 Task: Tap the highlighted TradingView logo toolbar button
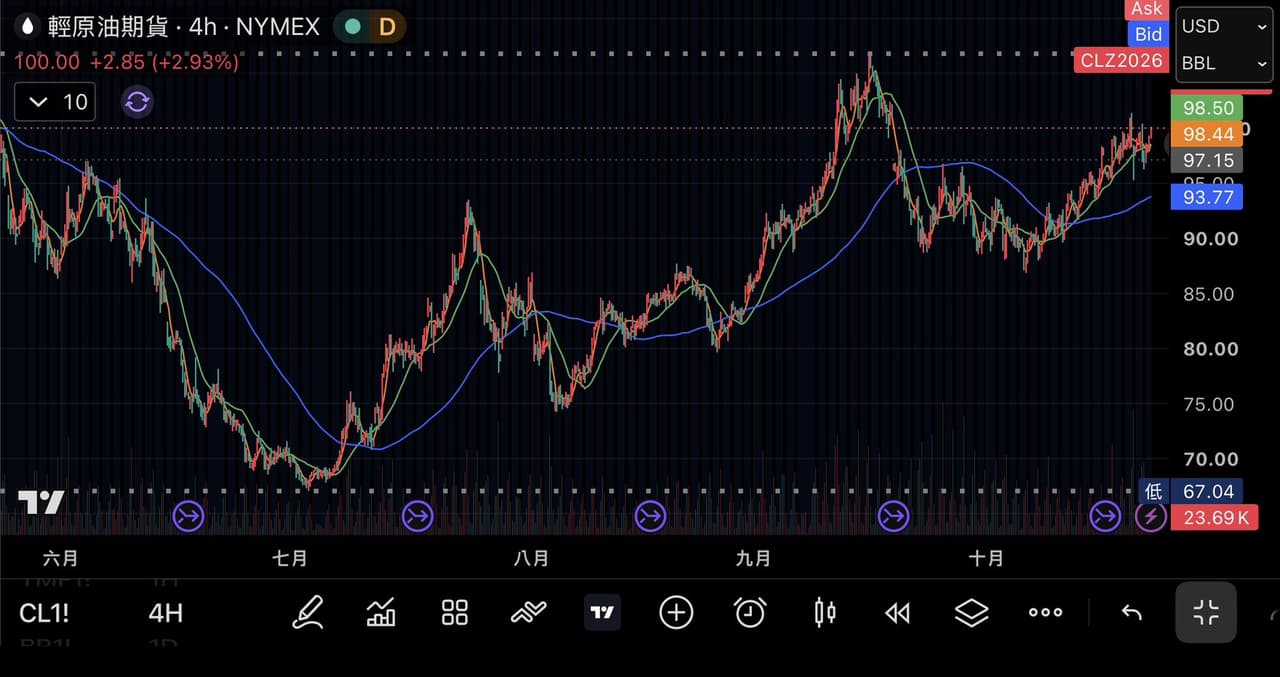click(x=602, y=612)
